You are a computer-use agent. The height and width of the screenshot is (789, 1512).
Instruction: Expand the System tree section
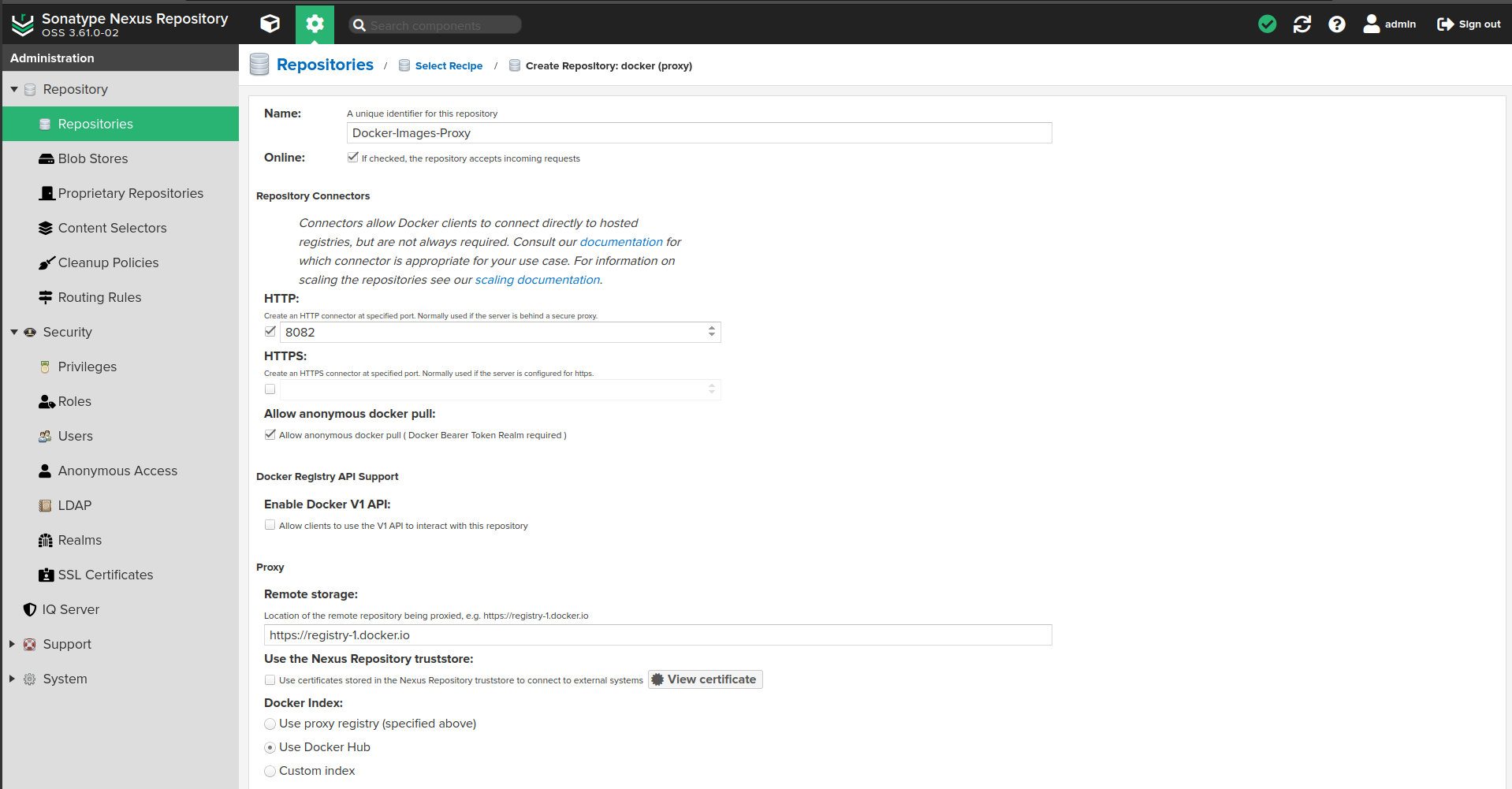[13, 679]
